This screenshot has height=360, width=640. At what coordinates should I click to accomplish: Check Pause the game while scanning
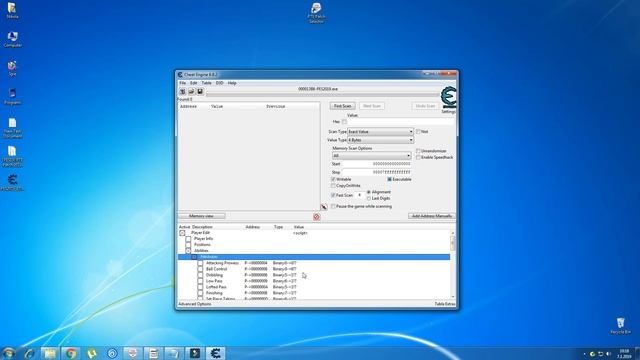[333, 207]
